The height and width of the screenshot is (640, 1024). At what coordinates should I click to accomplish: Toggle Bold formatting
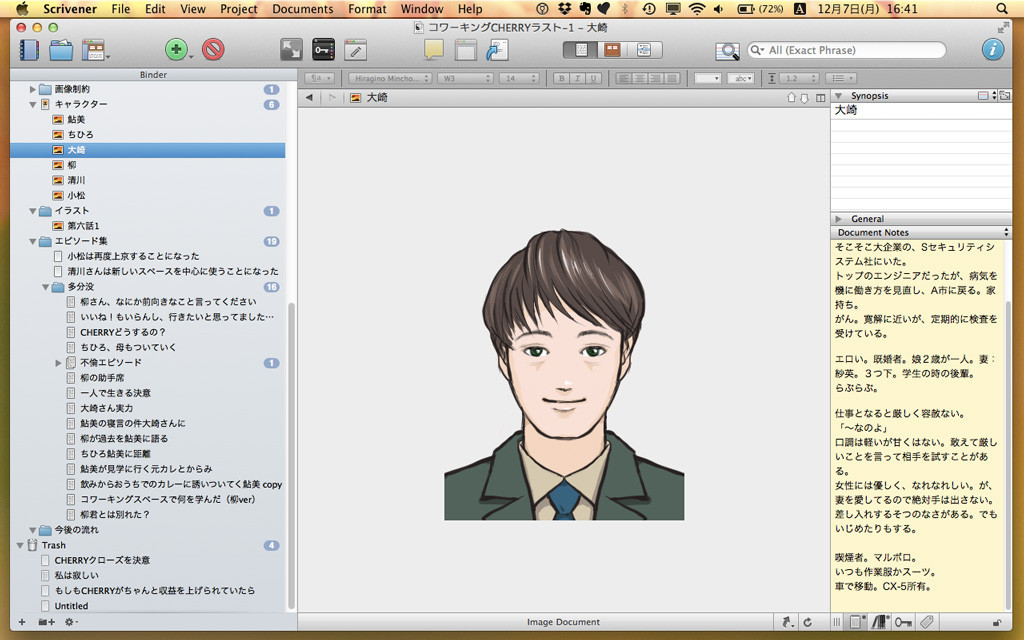(x=561, y=78)
